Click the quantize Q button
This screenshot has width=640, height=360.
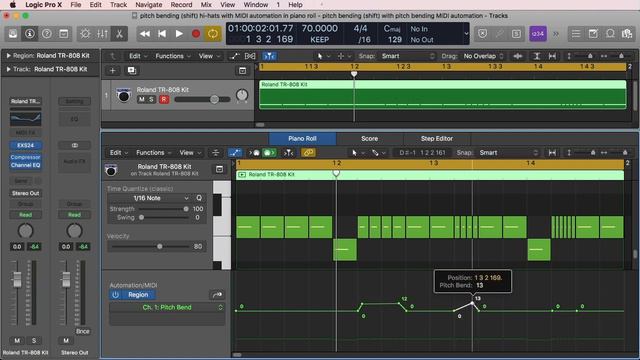[199, 198]
